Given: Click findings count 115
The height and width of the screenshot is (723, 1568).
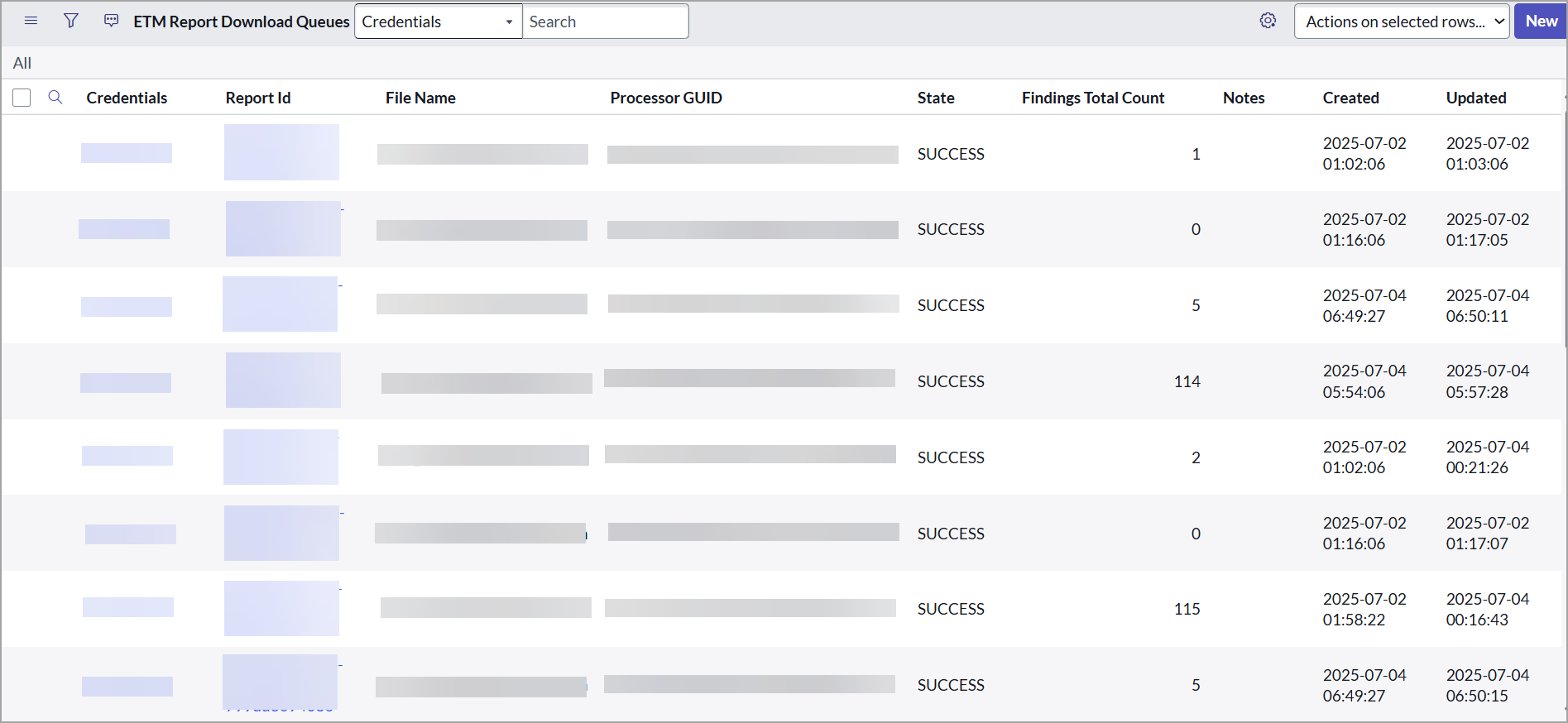Looking at the screenshot, I should point(1187,609).
